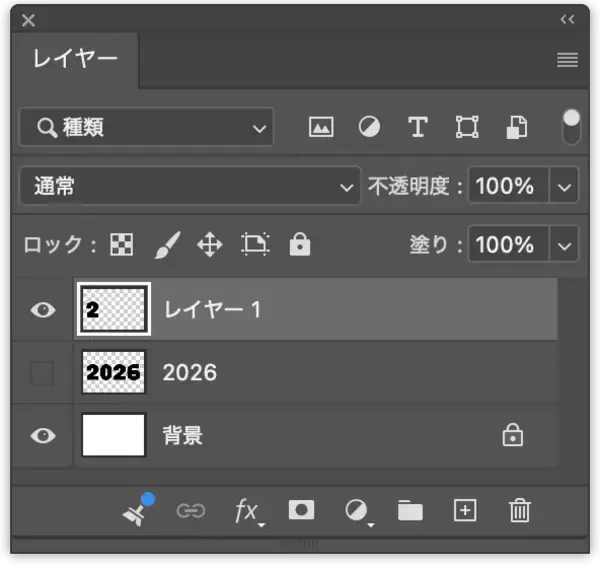Open the 種類 filter type dropdown
The image size is (600, 568).
pyautogui.click(x=147, y=127)
